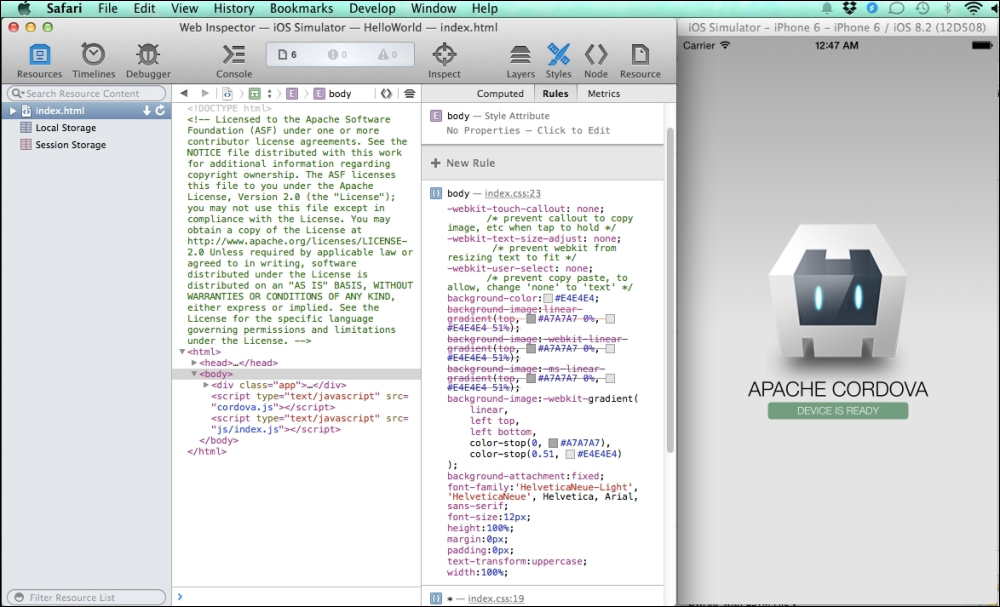Click the resource count showing 6
Viewport: 1000px width, 607px height.
click(288, 55)
